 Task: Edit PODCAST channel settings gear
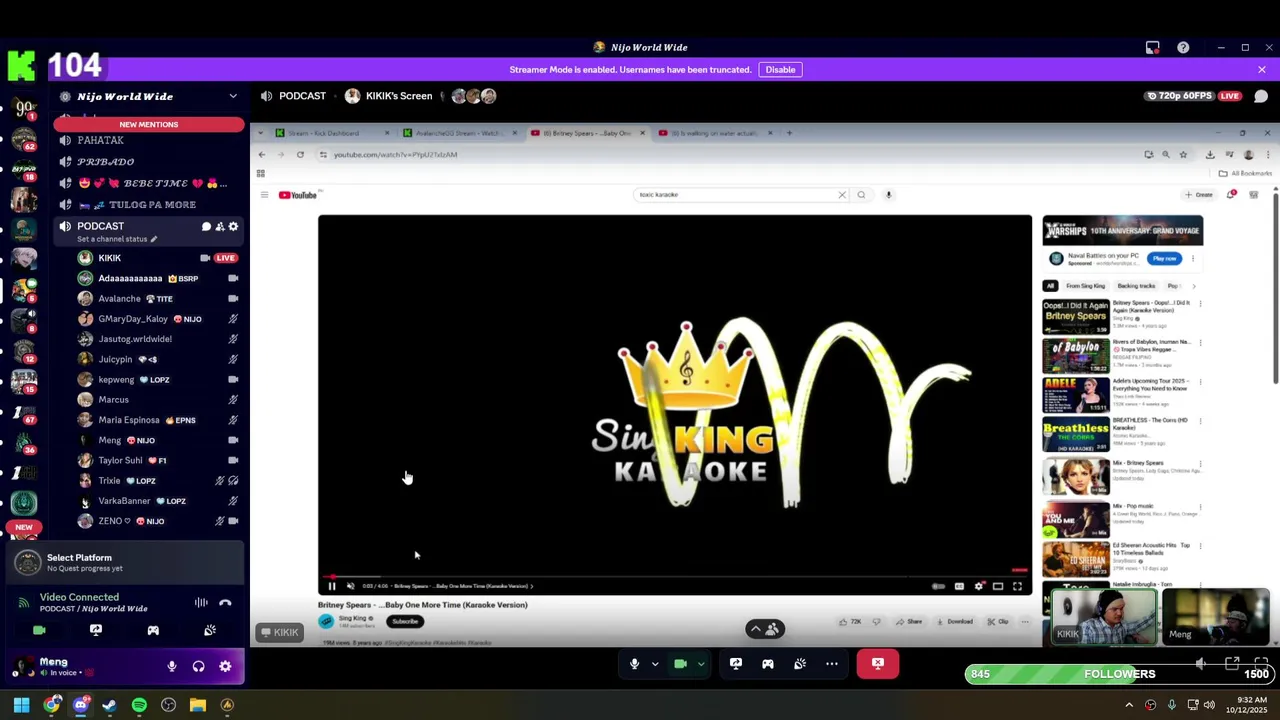233,226
